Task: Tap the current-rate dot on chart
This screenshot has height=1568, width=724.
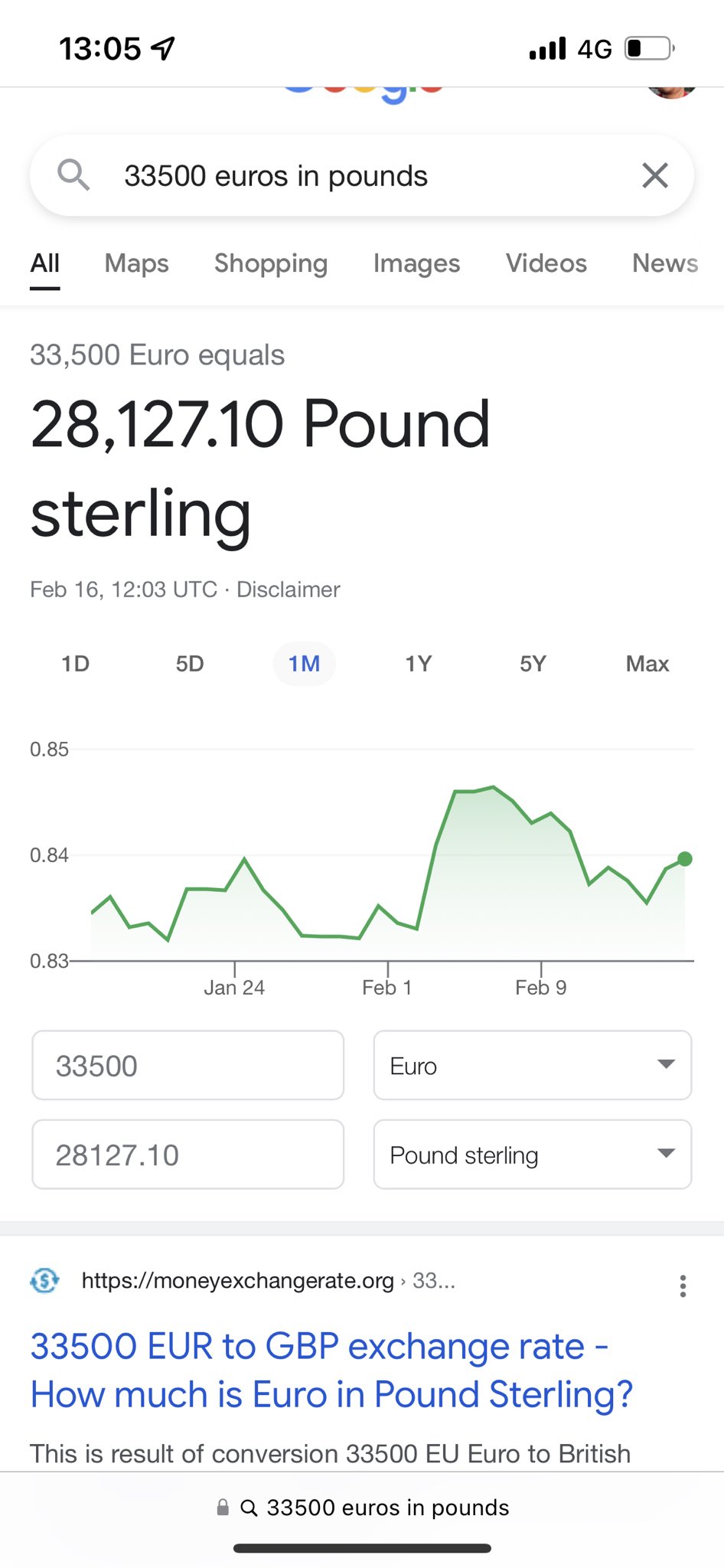Action: tap(685, 859)
